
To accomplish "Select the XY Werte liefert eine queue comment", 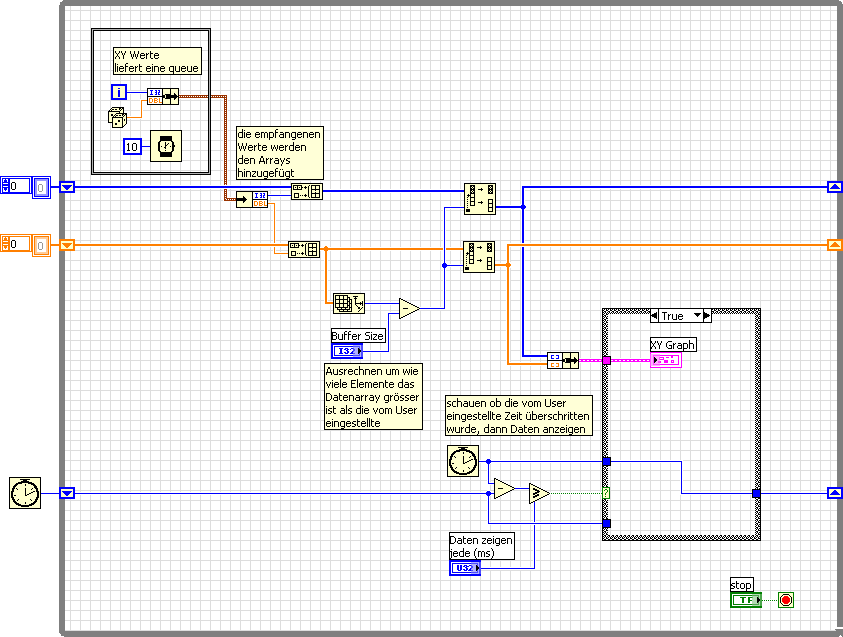I will coord(157,61).
